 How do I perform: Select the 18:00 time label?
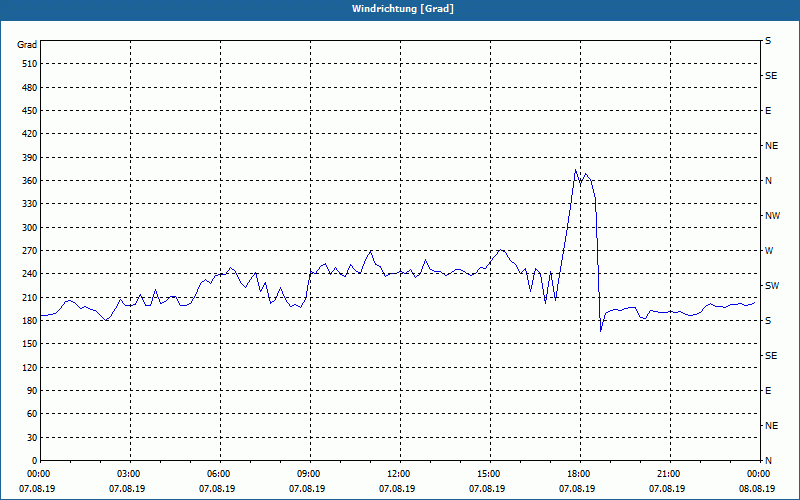(579, 474)
